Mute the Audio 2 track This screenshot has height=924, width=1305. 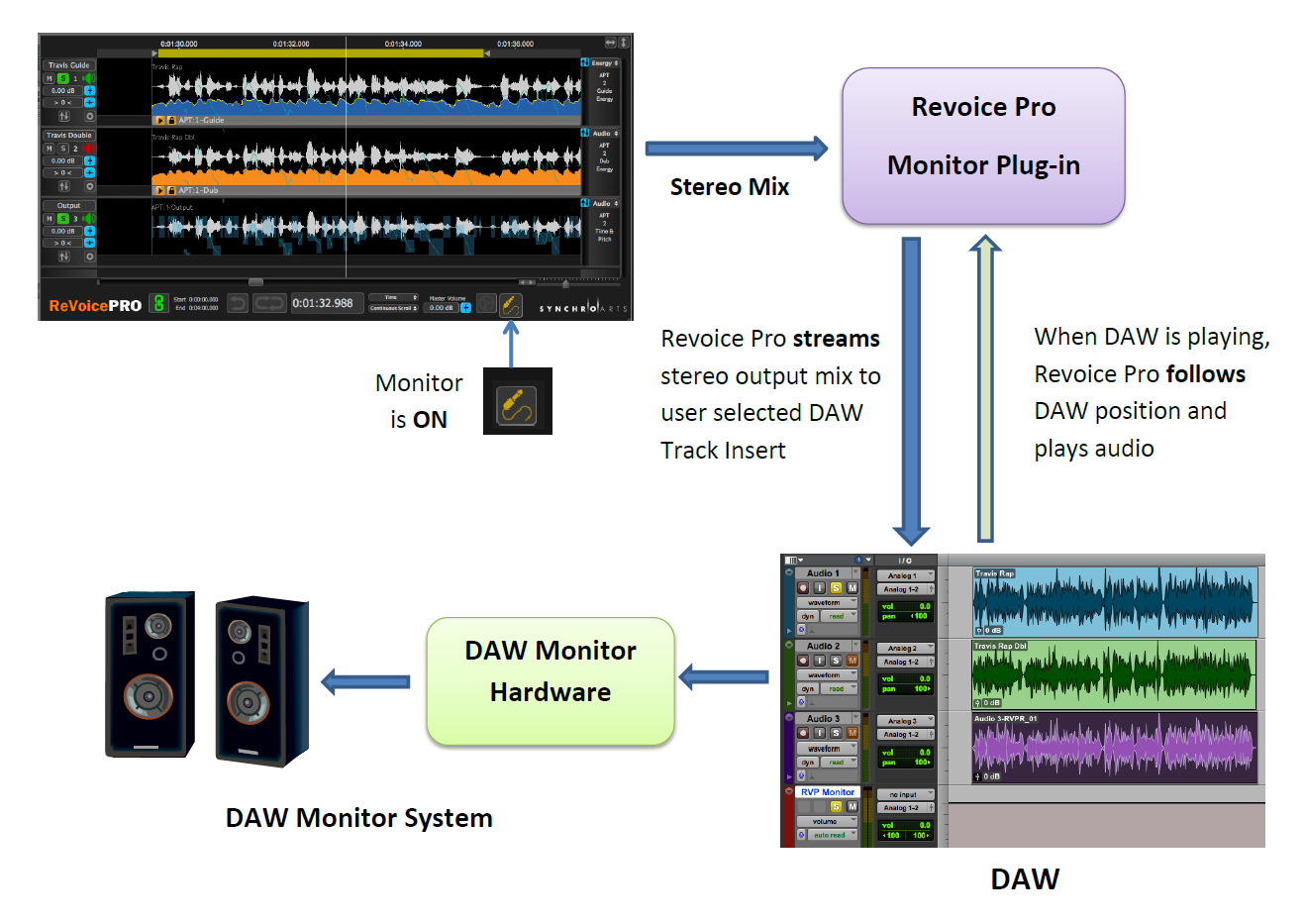tap(853, 660)
